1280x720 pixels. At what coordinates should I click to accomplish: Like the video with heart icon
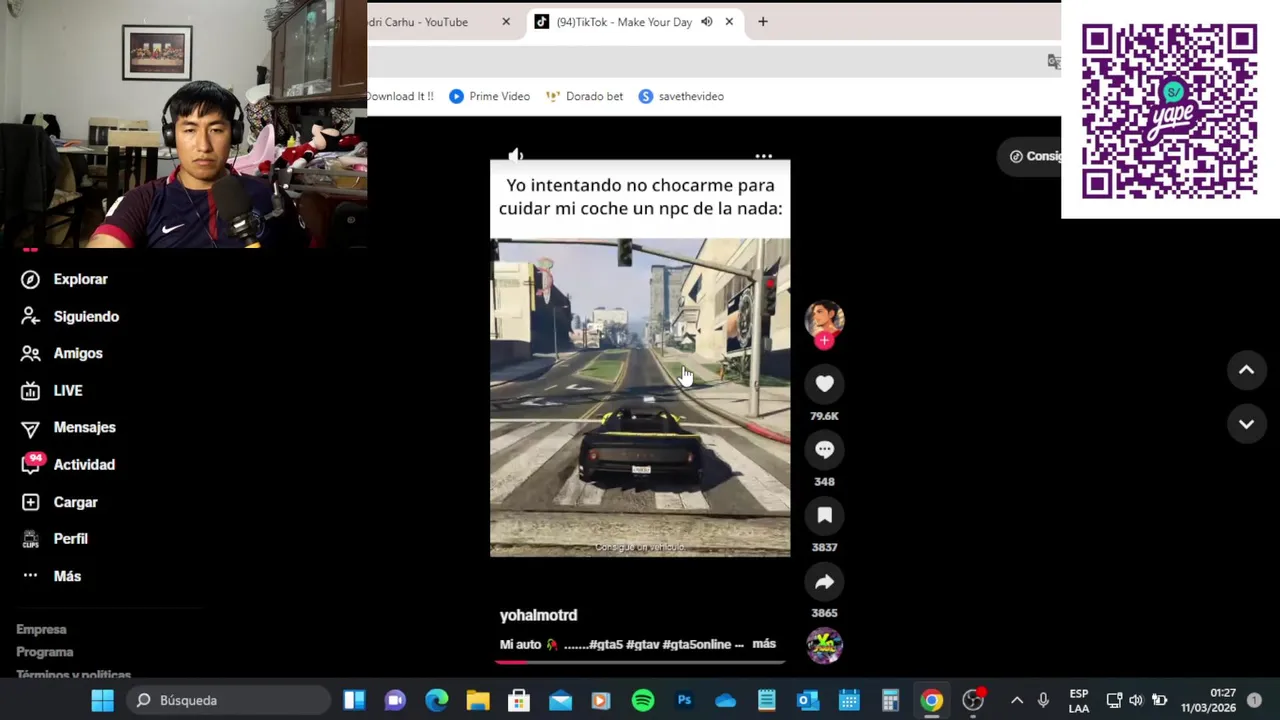point(824,384)
